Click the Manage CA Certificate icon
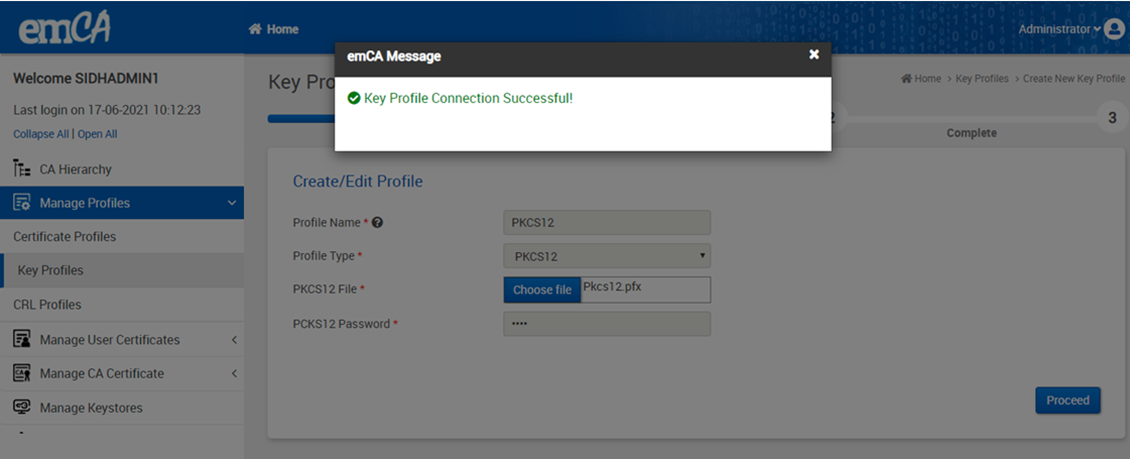Image resolution: width=1130 pixels, height=459 pixels. (21, 373)
